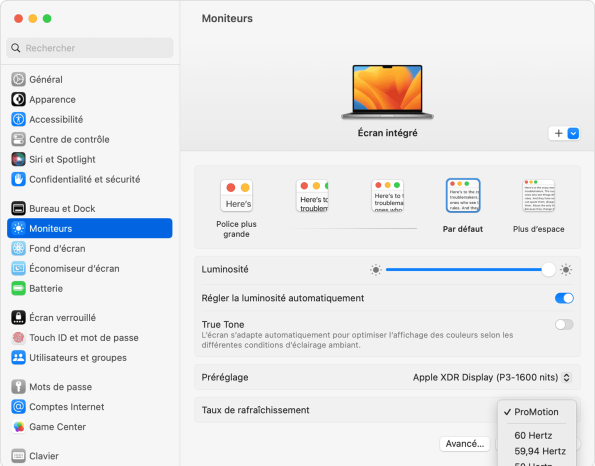Click the Écran intégré label

tap(387, 133)
